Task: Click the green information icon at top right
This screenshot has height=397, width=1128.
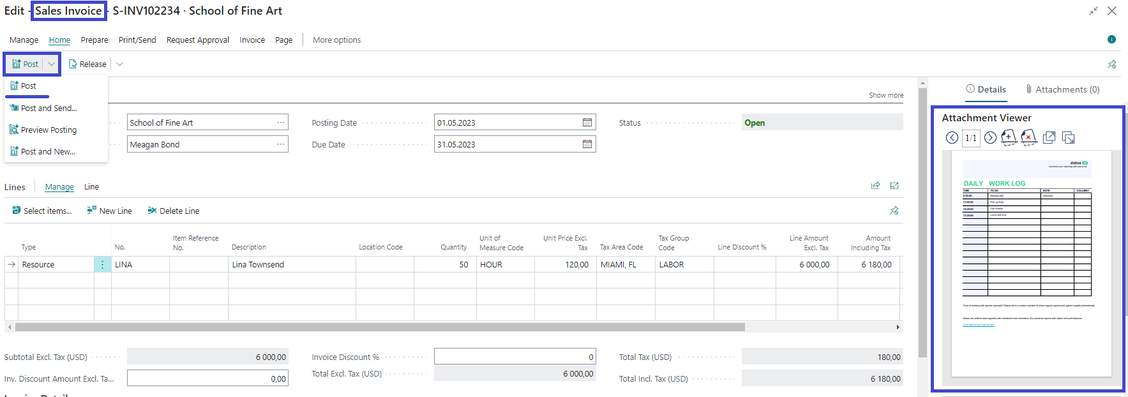Action: 1111,40
